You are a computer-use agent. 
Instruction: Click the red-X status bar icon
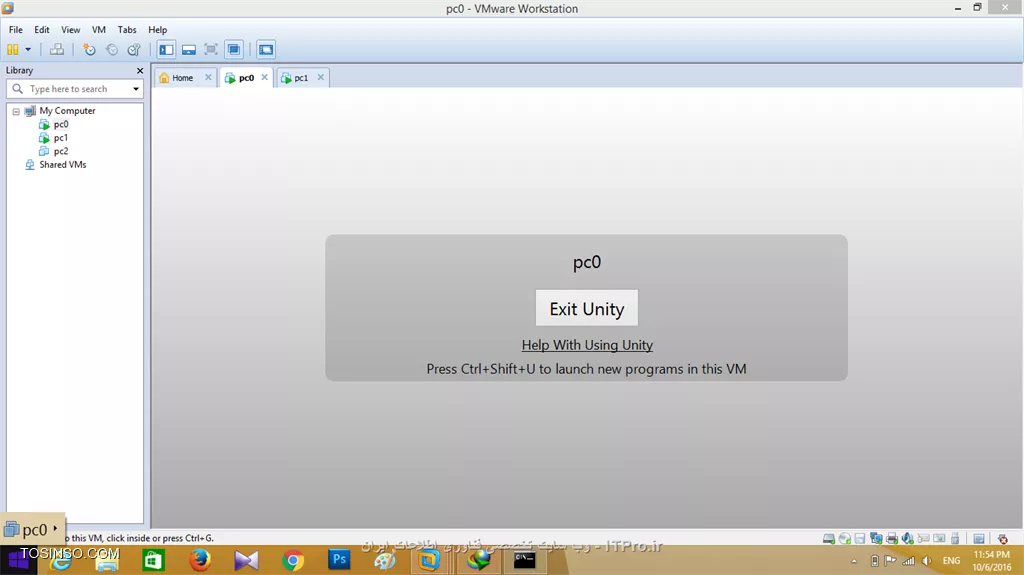pos(1002,539)
